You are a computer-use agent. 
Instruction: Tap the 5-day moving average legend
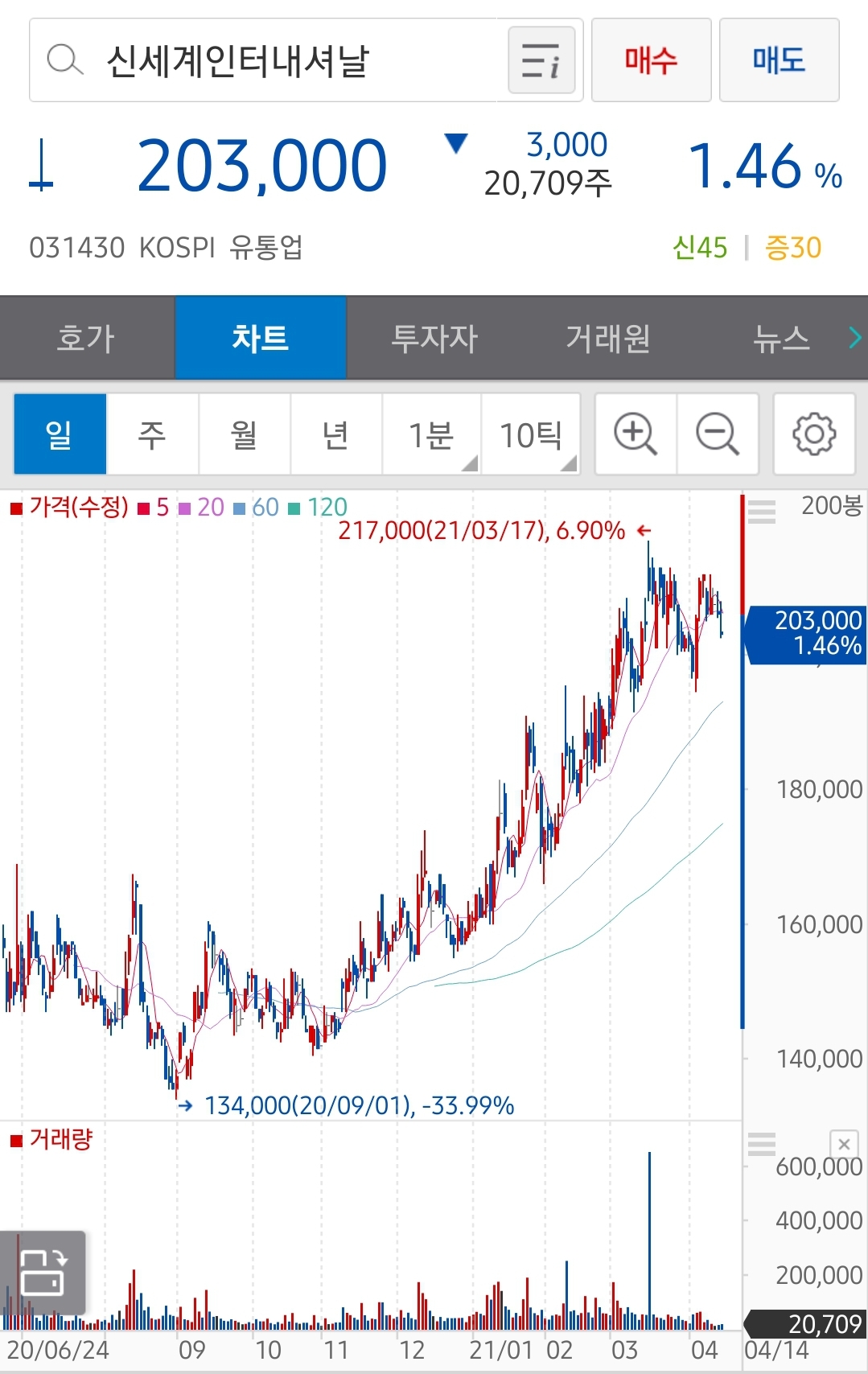pos(154,507)
